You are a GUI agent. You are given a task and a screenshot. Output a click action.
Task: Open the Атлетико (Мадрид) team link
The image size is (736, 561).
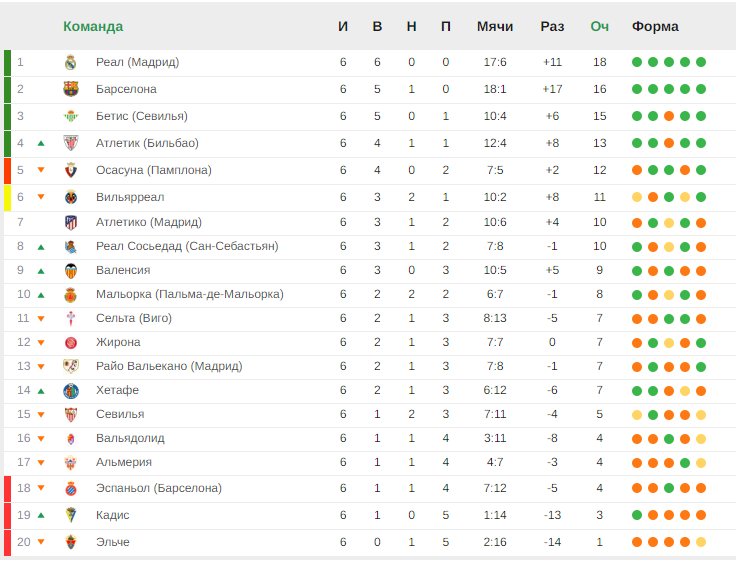point(149,222)
